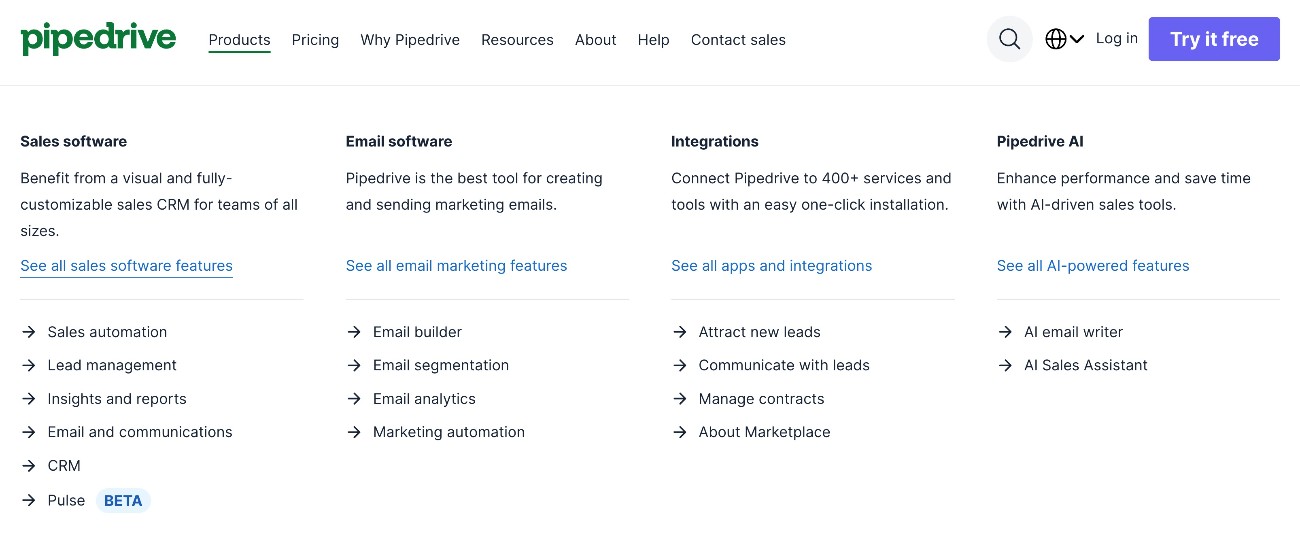The width and height of the screenshot is (1300, 548).
Task: Open the About menu
Action: [x=595, y=40]
